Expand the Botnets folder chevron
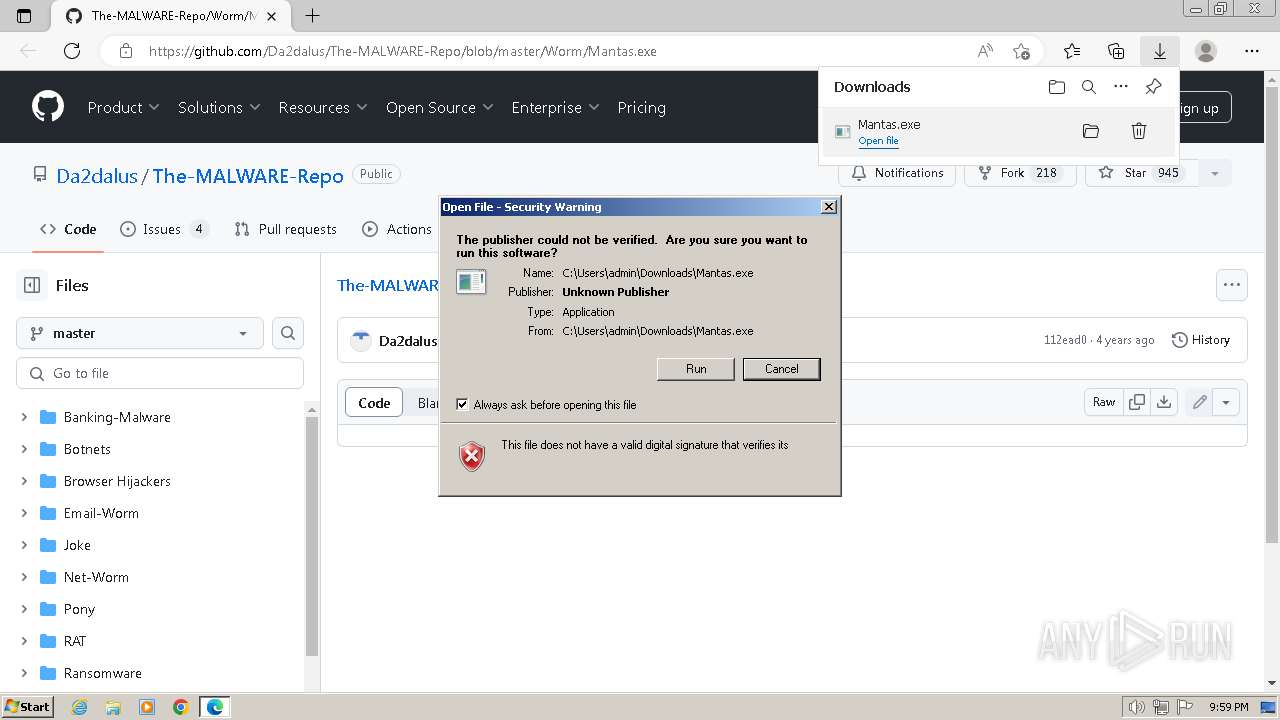Image resolution: width=1280 pixels, height=720 pixels. click(24, 449)
